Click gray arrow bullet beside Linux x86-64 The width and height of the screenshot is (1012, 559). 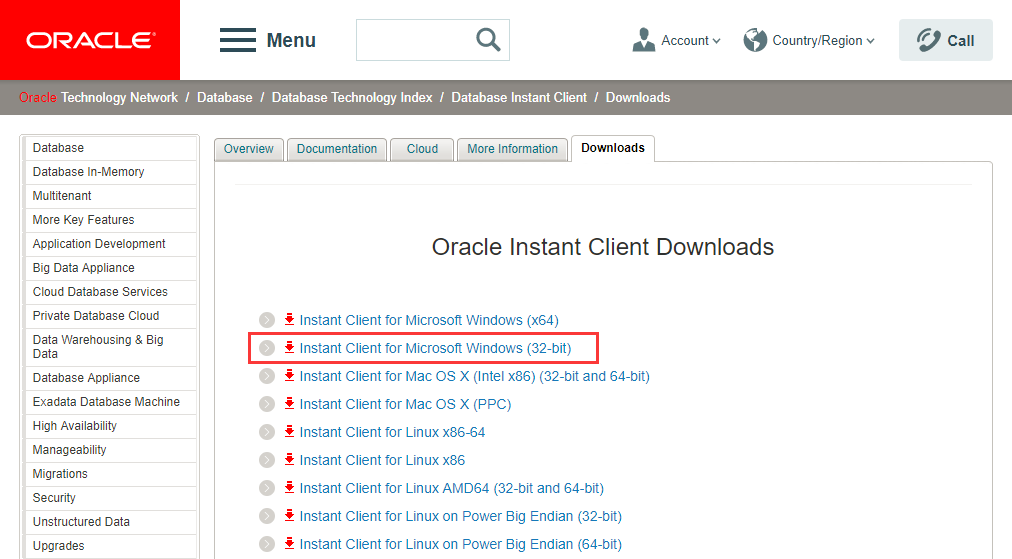267,432
